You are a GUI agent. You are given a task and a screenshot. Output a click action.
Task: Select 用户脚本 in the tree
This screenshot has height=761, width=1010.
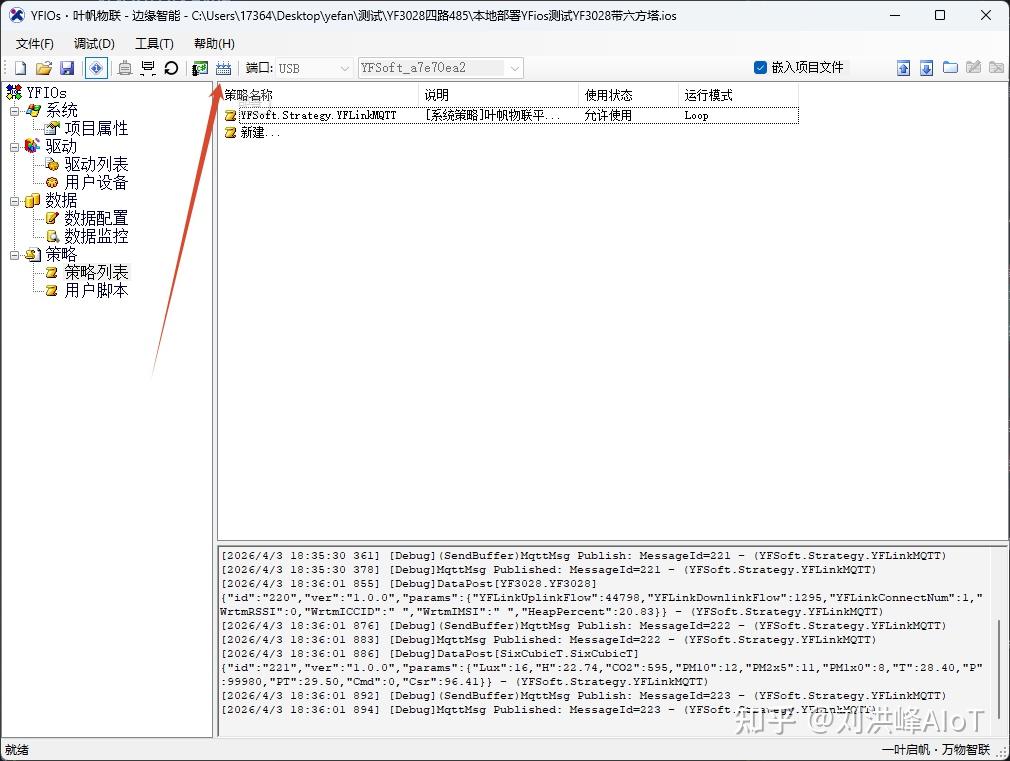[x=96, y=291]
